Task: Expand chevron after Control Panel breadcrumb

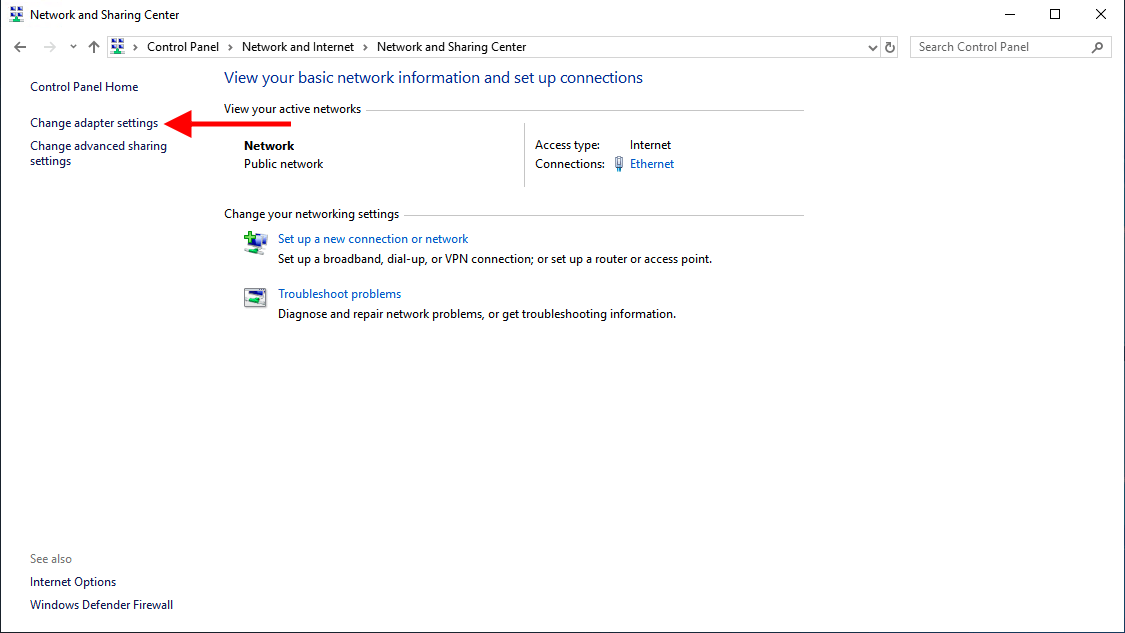Action: [230, 47]
